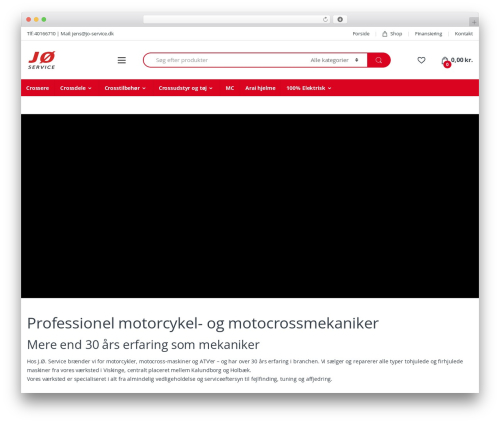
Task: Open the Crossere menu item
Action: click(x=37, y=88)
